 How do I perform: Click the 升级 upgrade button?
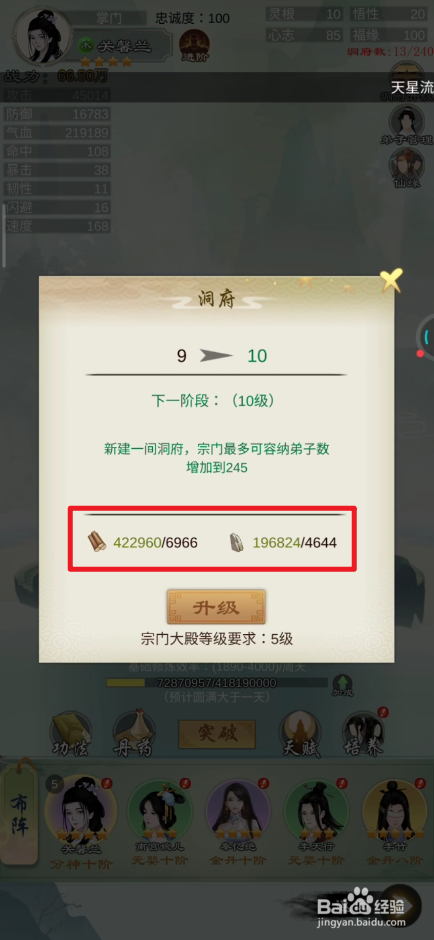coord(216,607)
